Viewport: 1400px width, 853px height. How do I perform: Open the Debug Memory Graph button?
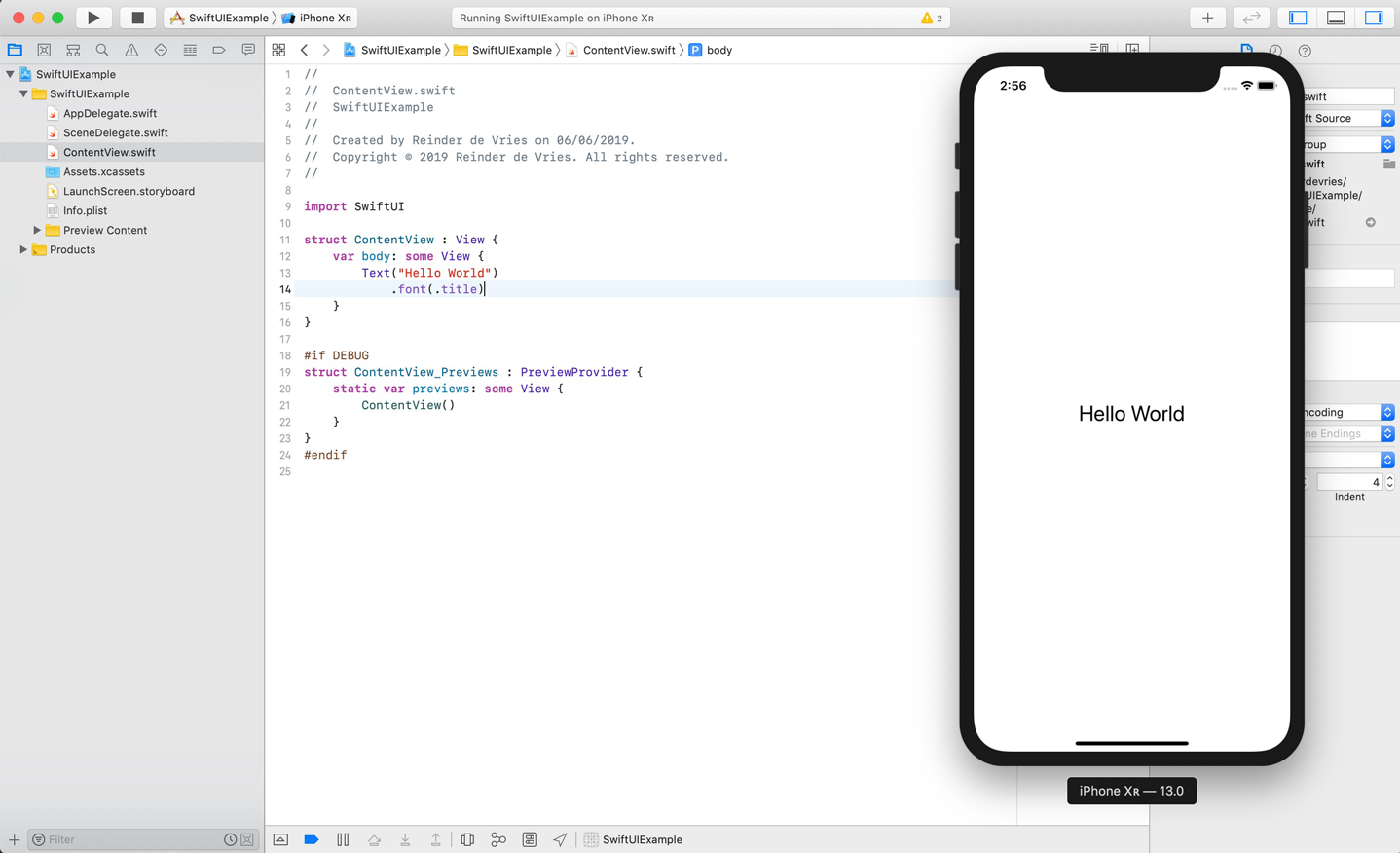coord(498,839)
